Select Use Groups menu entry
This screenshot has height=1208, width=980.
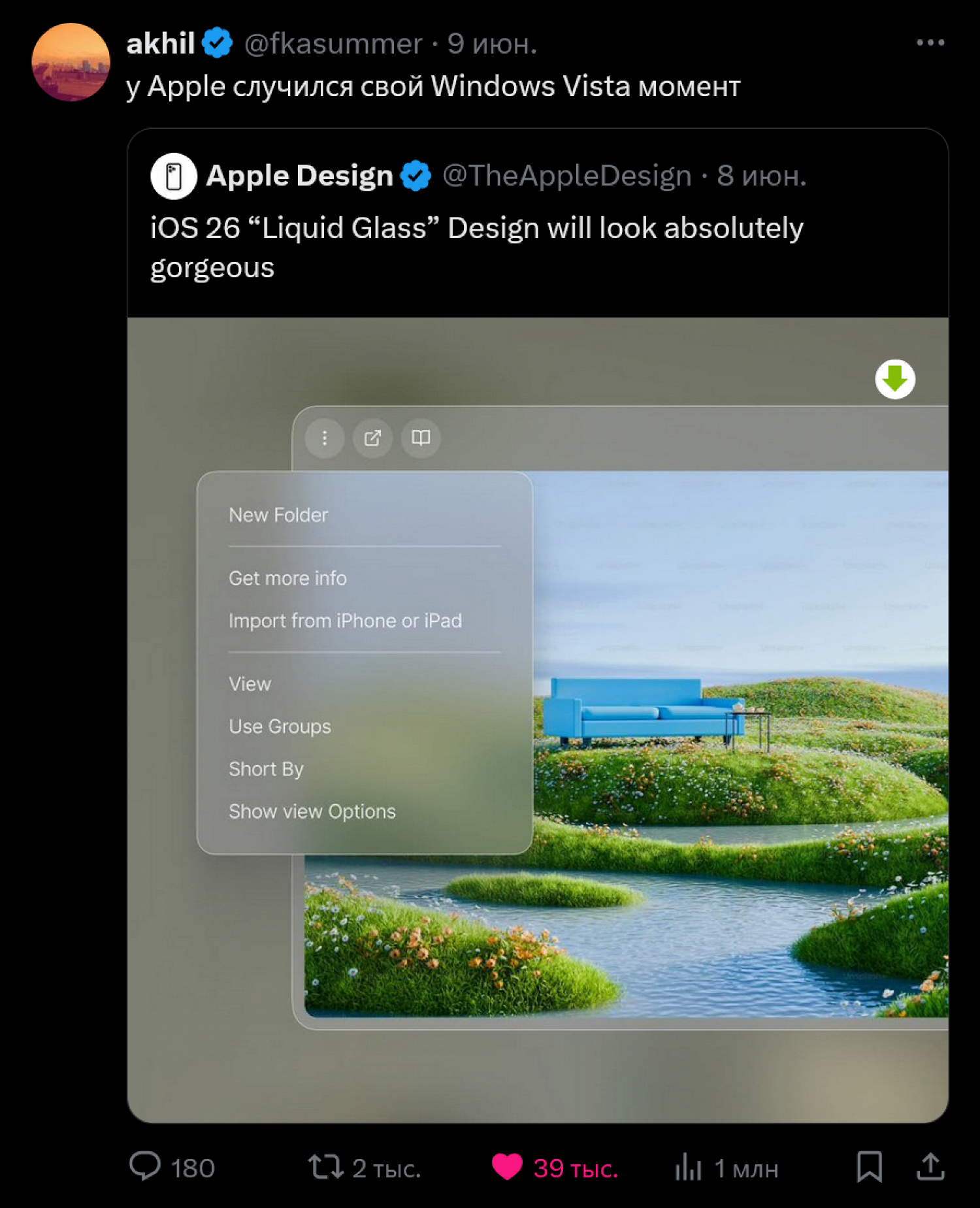280,726
